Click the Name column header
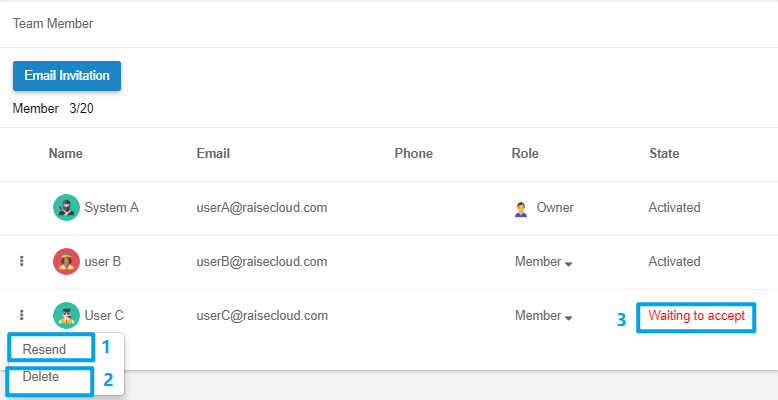Viewport: 778px width, 400px height. pyautogui.click(x=66, y=154)
